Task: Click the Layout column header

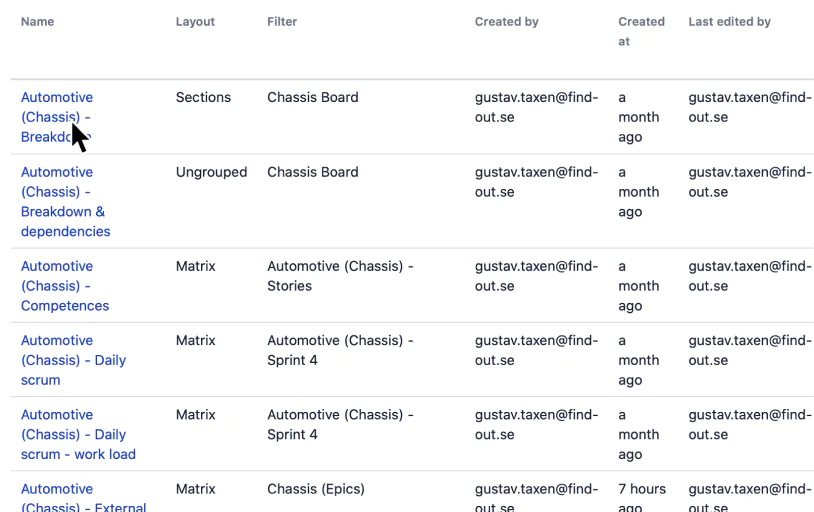Action: click(x=195, y=22)
